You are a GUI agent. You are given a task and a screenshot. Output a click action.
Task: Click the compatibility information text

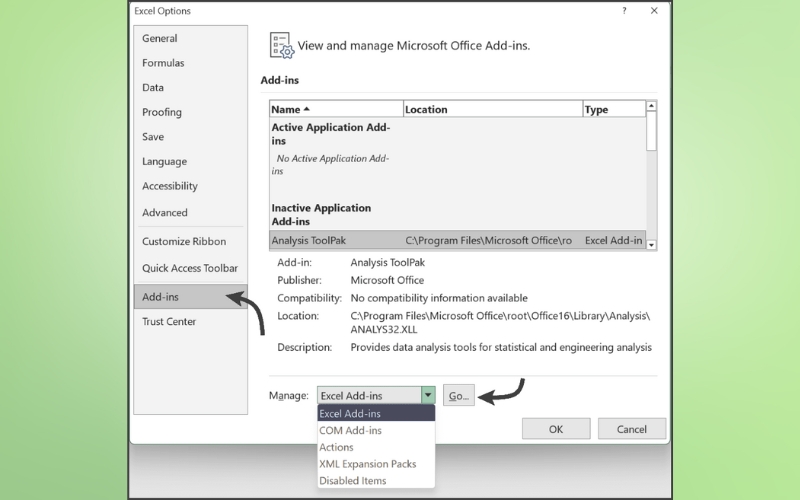(439, 298)
